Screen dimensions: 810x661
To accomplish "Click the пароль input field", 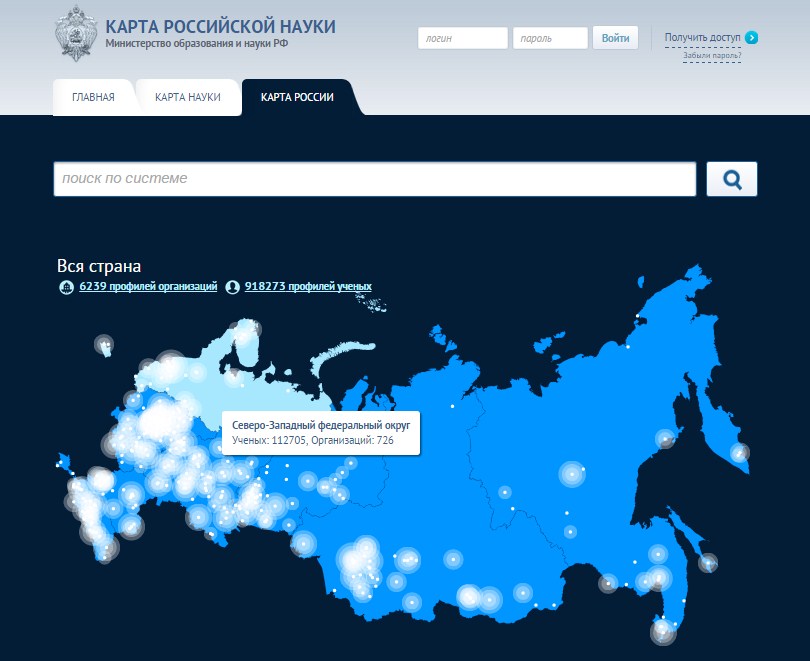I will (x=549, y=38).
